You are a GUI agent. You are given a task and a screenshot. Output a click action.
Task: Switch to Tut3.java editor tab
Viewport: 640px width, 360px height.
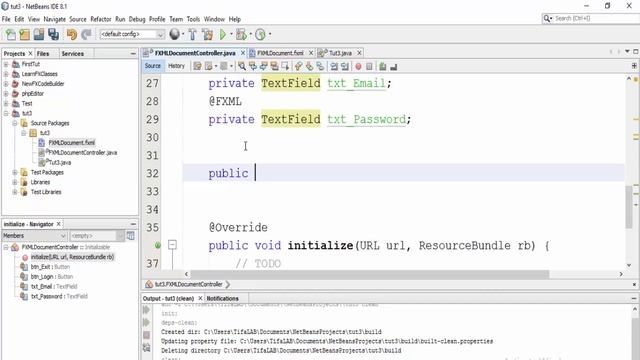(340, 53)
